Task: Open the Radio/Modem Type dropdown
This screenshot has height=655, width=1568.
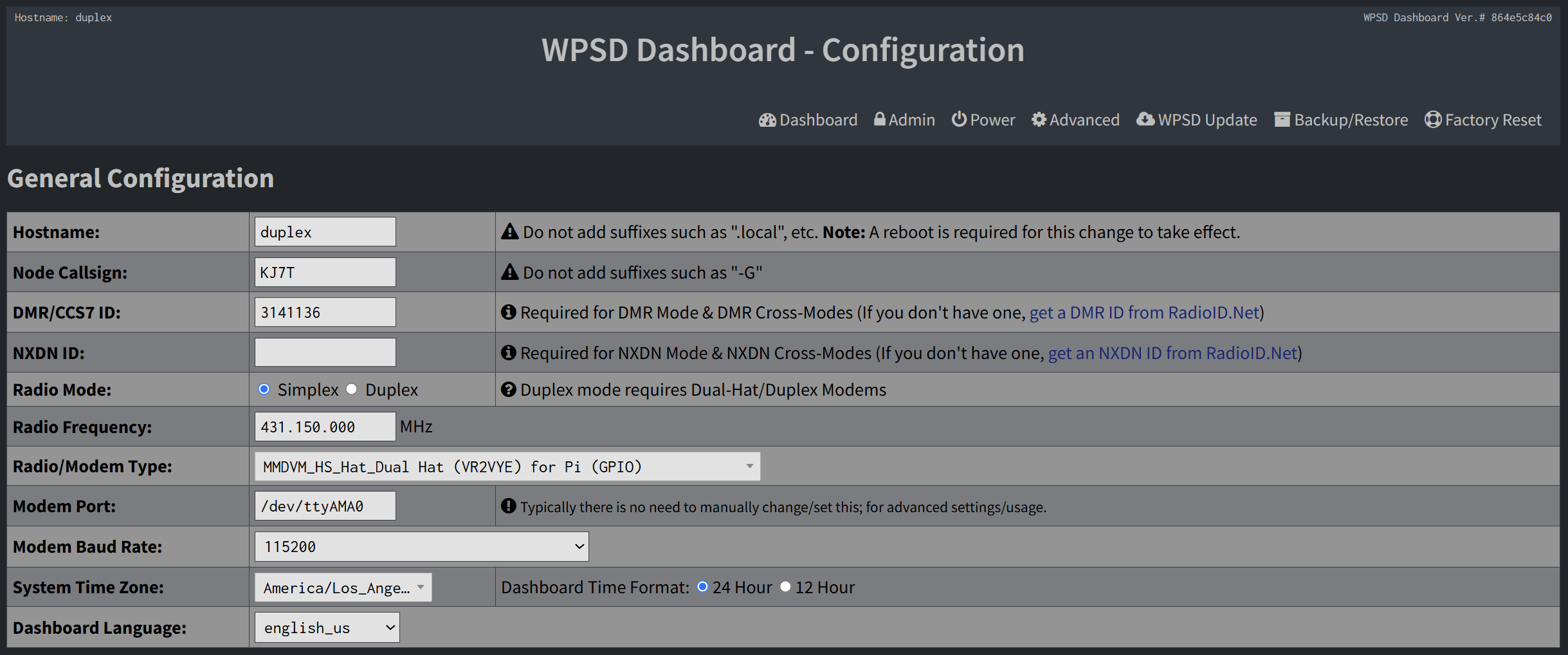Action: pos(507,466)
